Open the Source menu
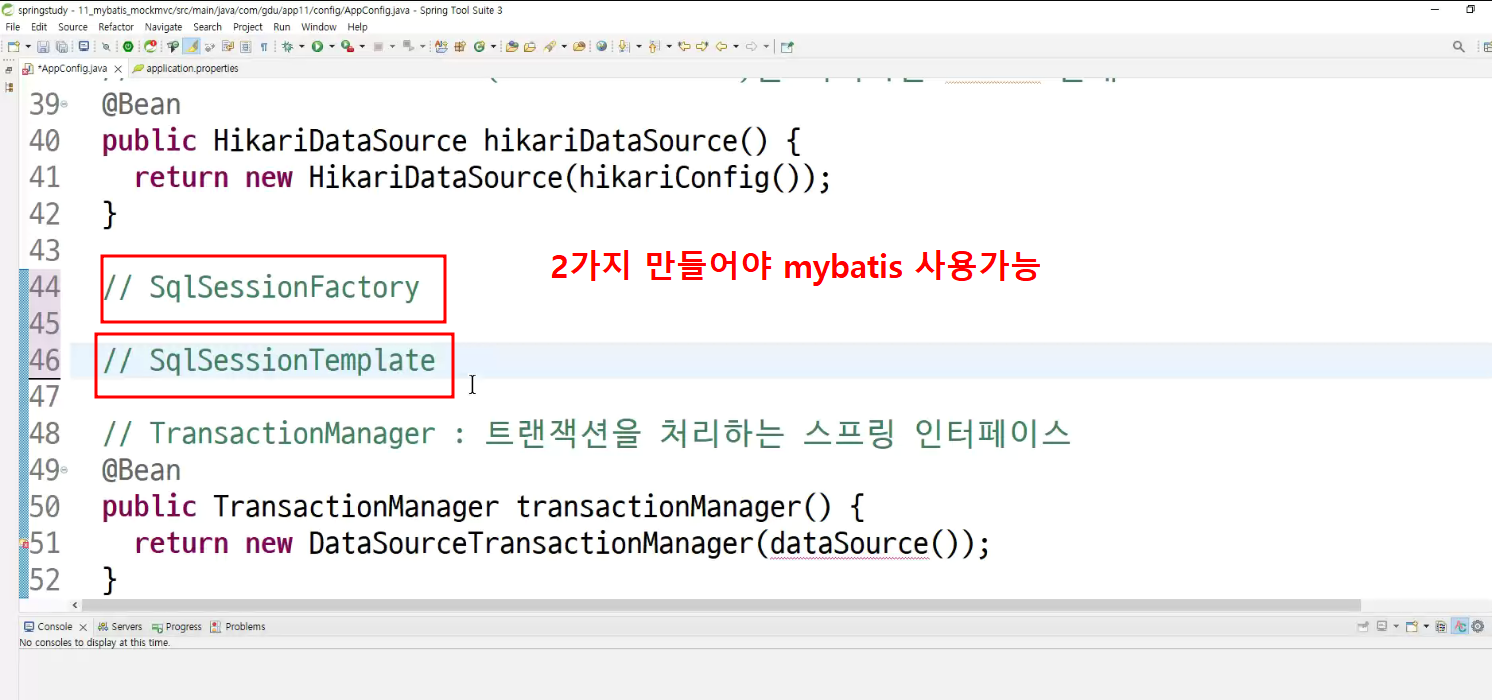This screenshot has height=700, width=1492. click(73, 27)
